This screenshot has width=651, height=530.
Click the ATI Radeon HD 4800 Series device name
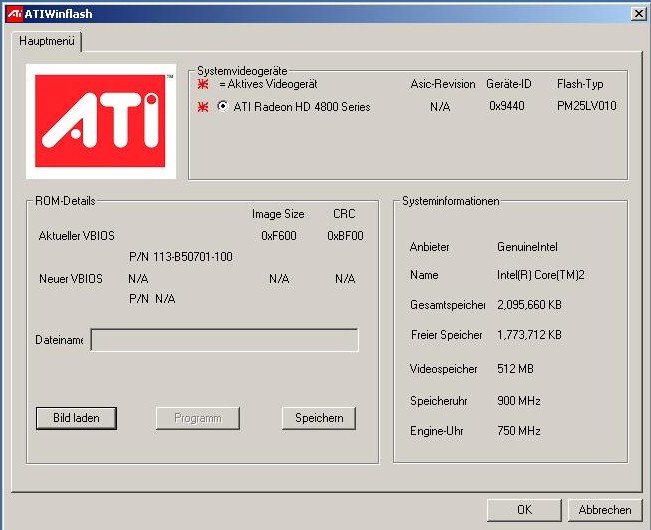302,107
